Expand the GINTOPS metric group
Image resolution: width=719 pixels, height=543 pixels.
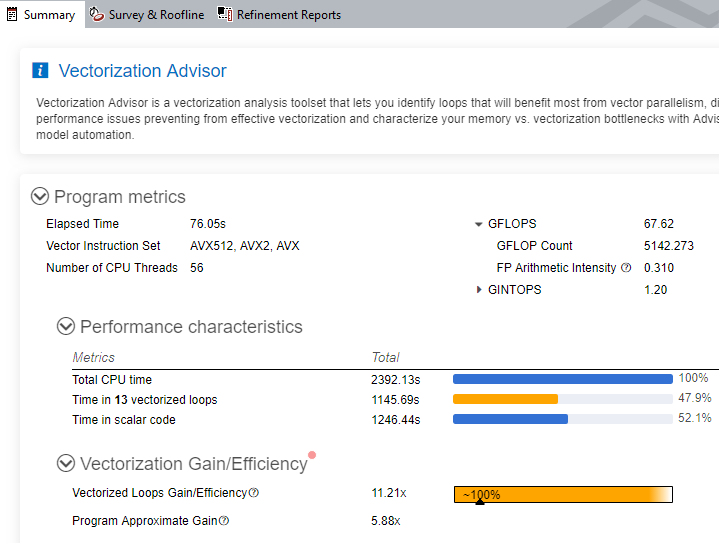point(479,290)
